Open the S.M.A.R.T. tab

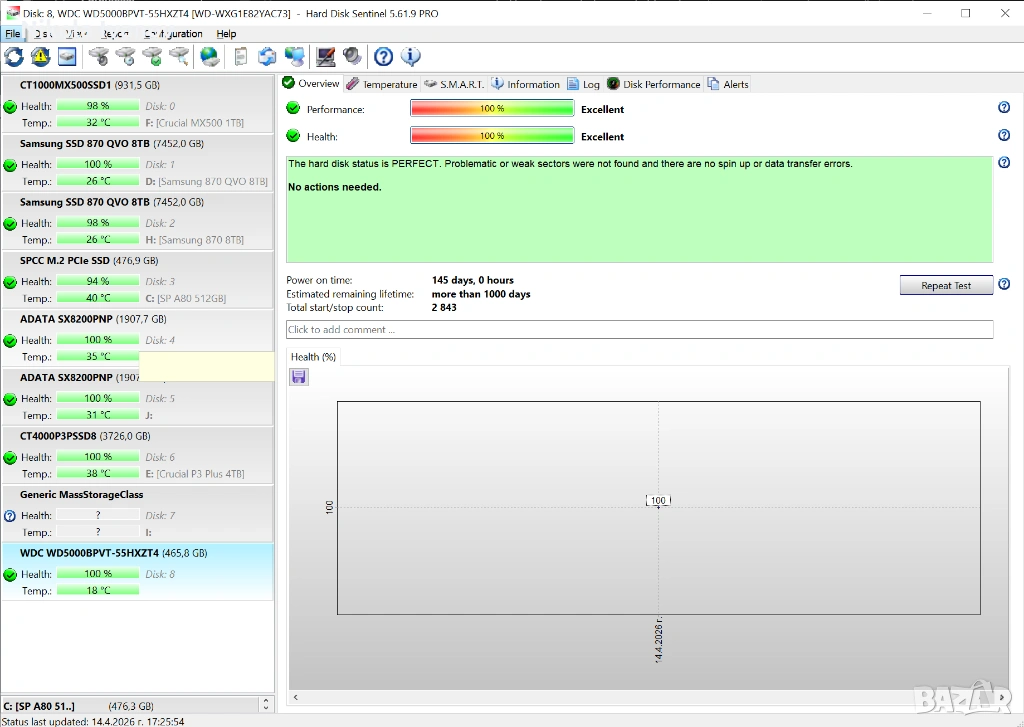(x=455, y=84)
